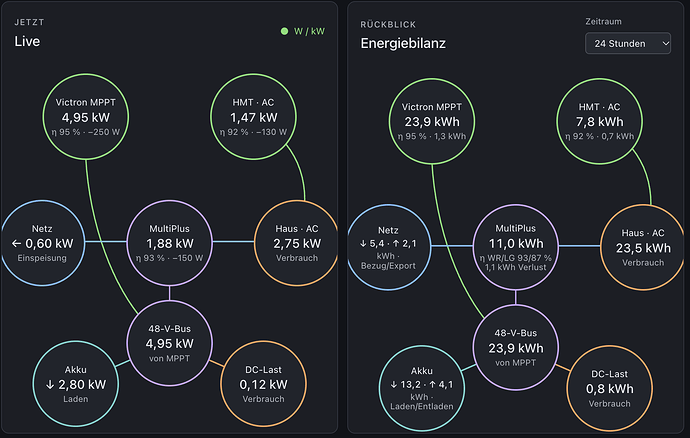This screenshot has height=438, width=690.
Task: Click the Live panel heading
Action: 27,41
